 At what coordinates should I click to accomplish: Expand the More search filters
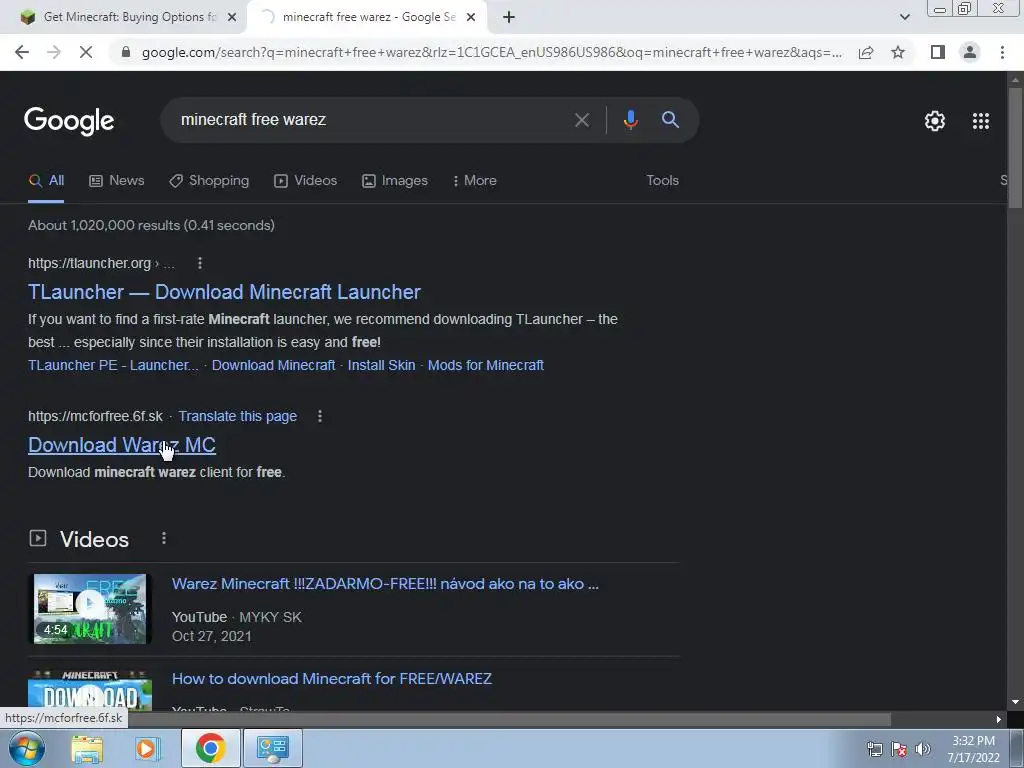474,181
